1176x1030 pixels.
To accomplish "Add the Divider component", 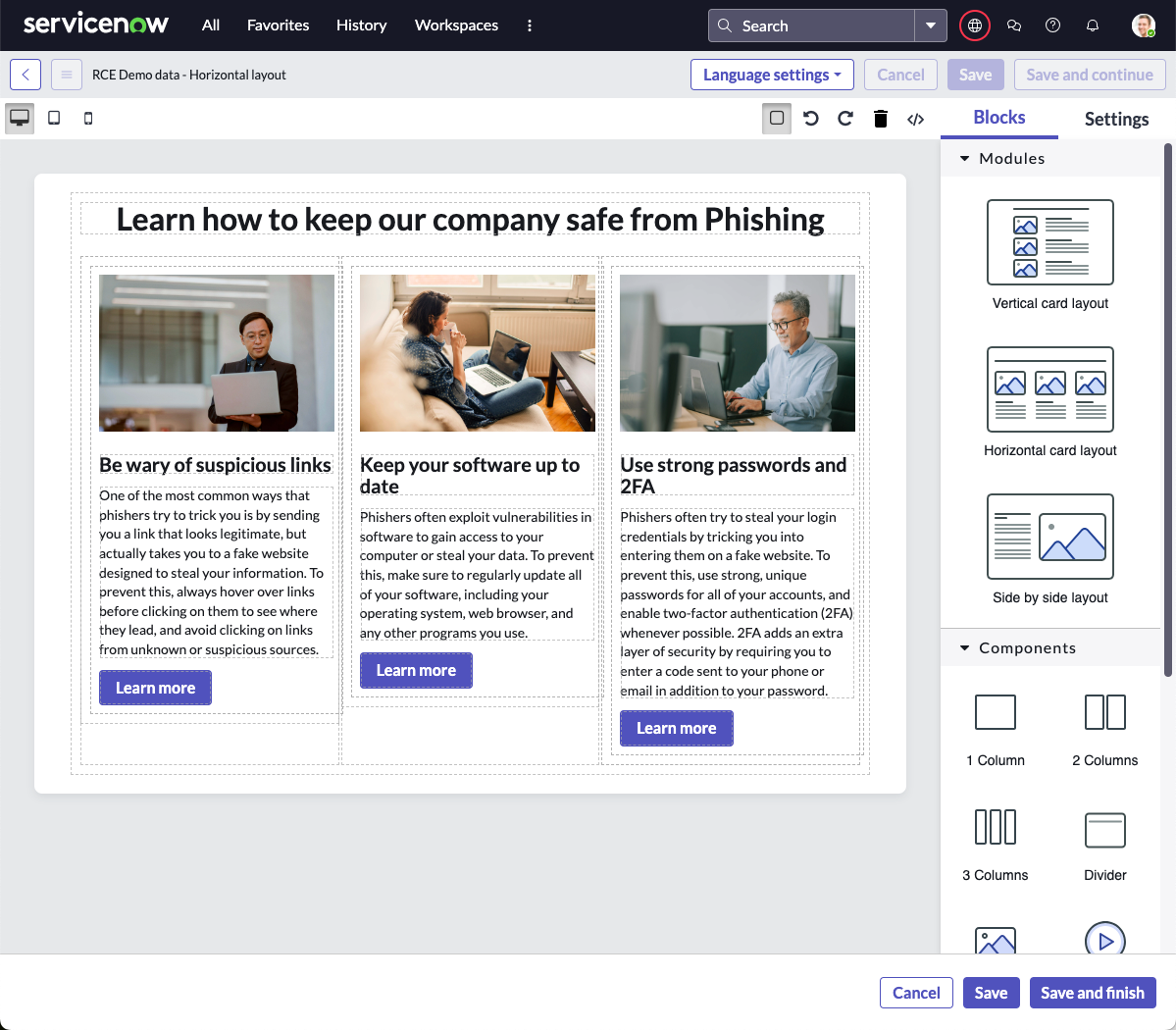I will point(1104,845).
